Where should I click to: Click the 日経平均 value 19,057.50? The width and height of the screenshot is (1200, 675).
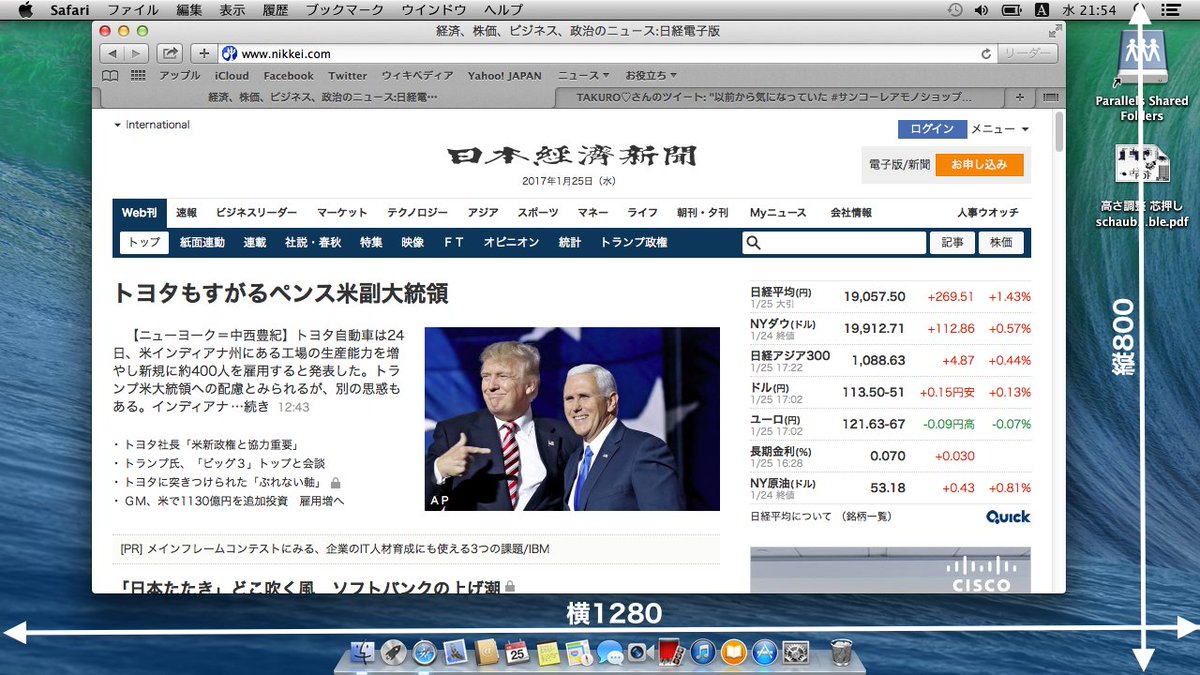point(874,297)
